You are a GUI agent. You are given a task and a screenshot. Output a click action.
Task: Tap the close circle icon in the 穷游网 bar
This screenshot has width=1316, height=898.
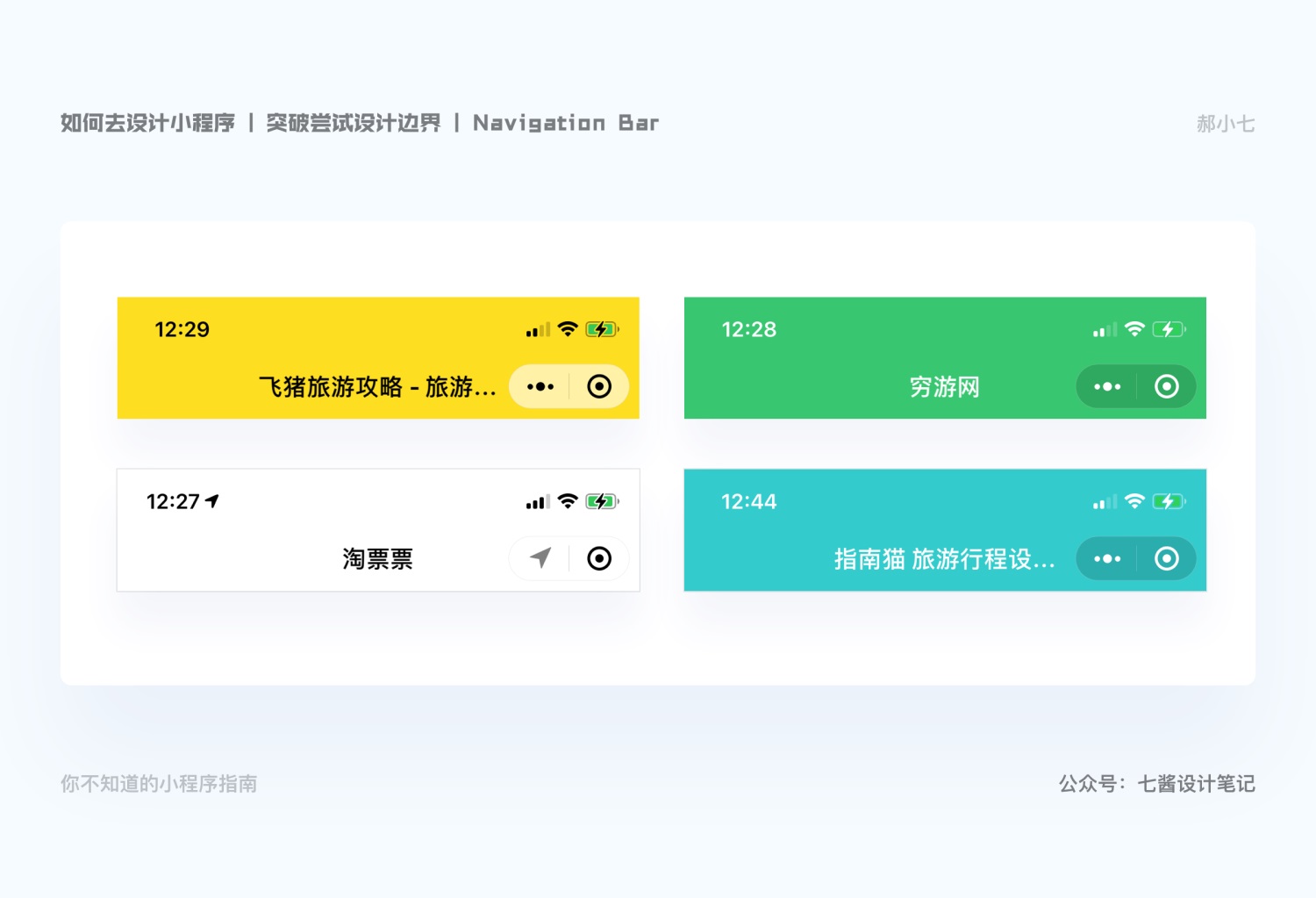pos(1167,386)
